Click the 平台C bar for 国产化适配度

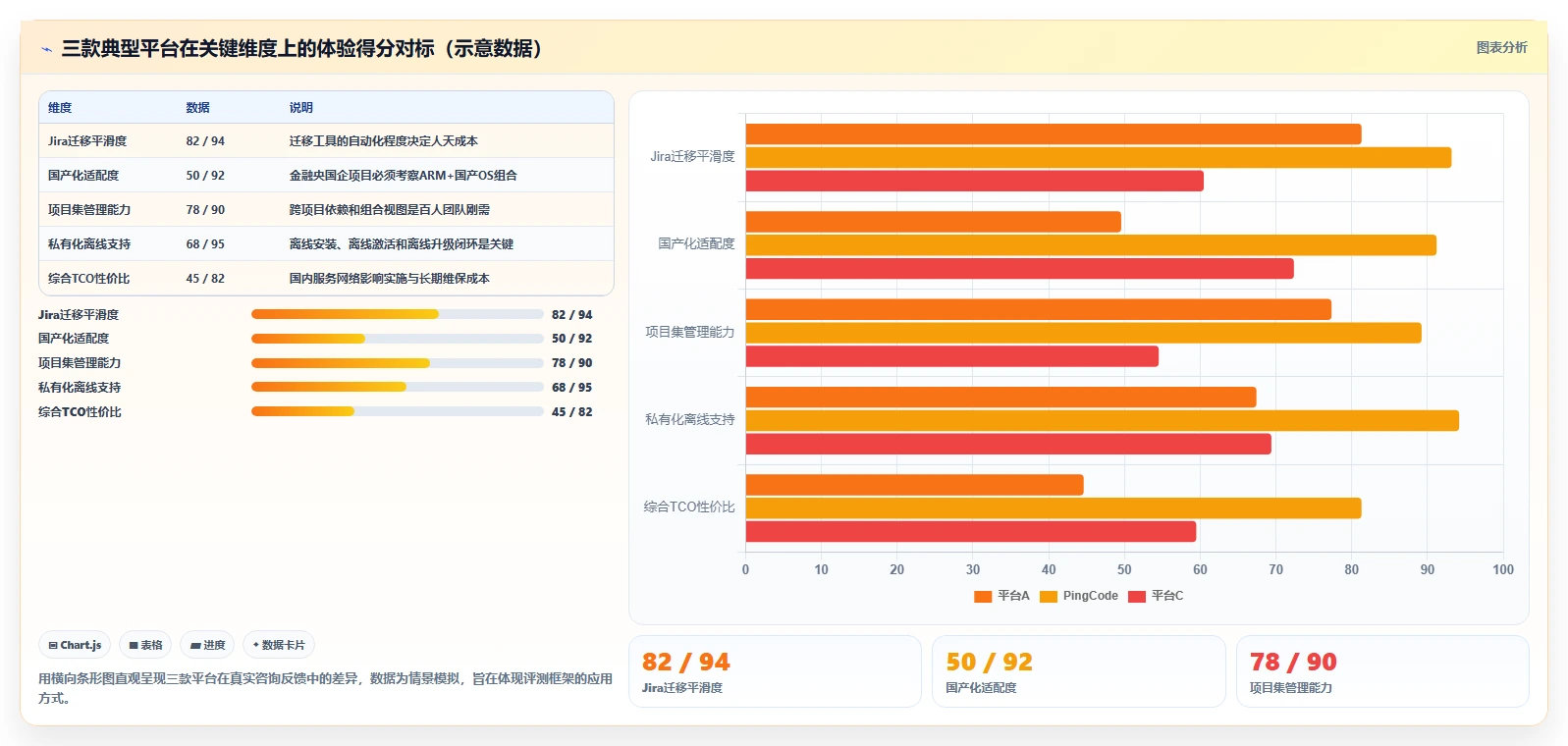point(1020,269)
